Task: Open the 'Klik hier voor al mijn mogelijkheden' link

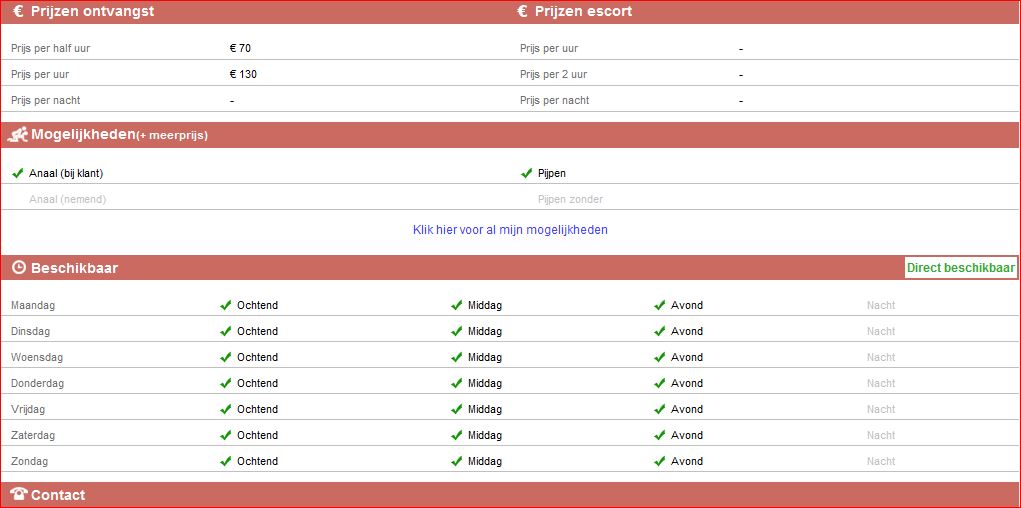Action: pyautogui.click(x=510, y=230)
